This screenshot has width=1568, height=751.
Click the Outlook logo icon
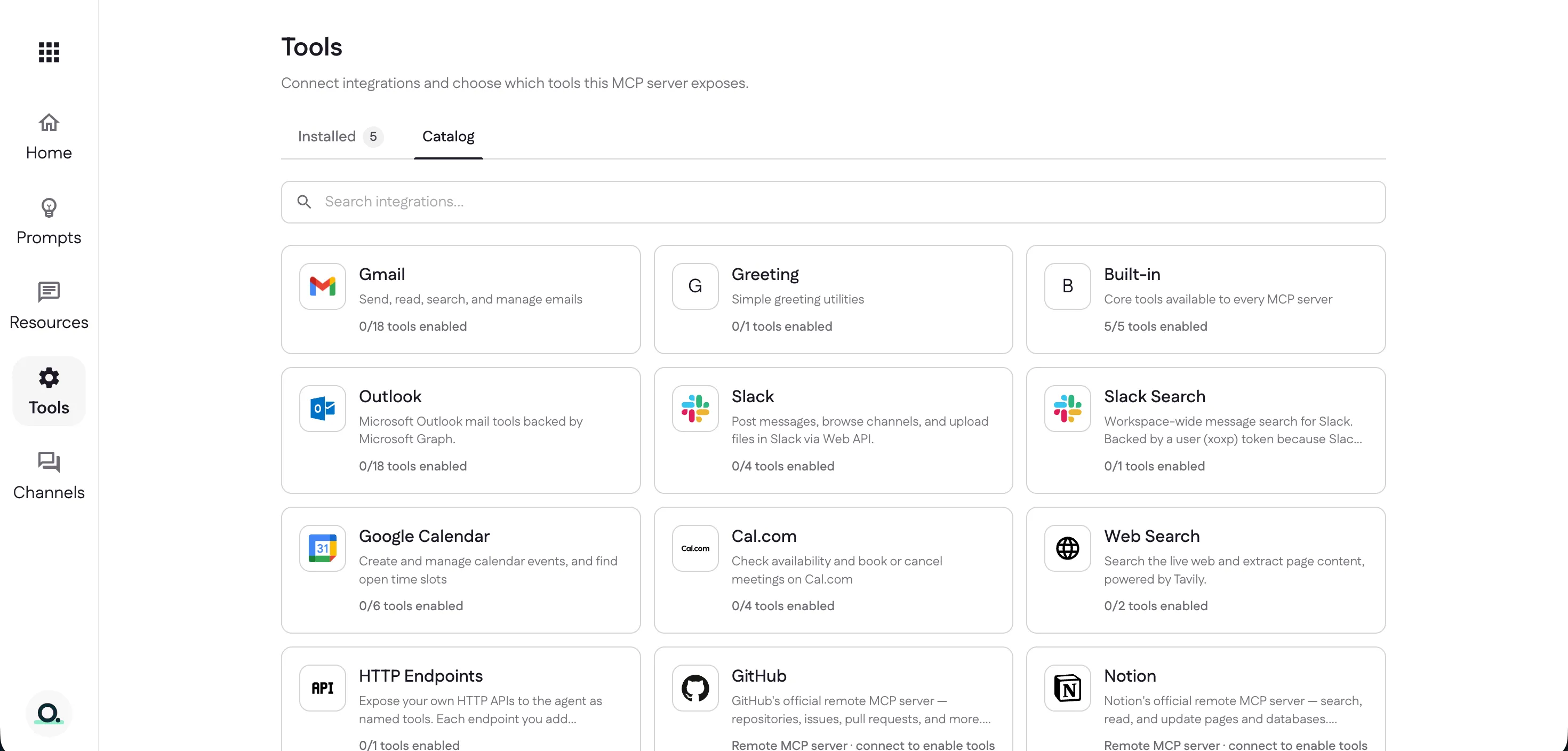(323, 409)
